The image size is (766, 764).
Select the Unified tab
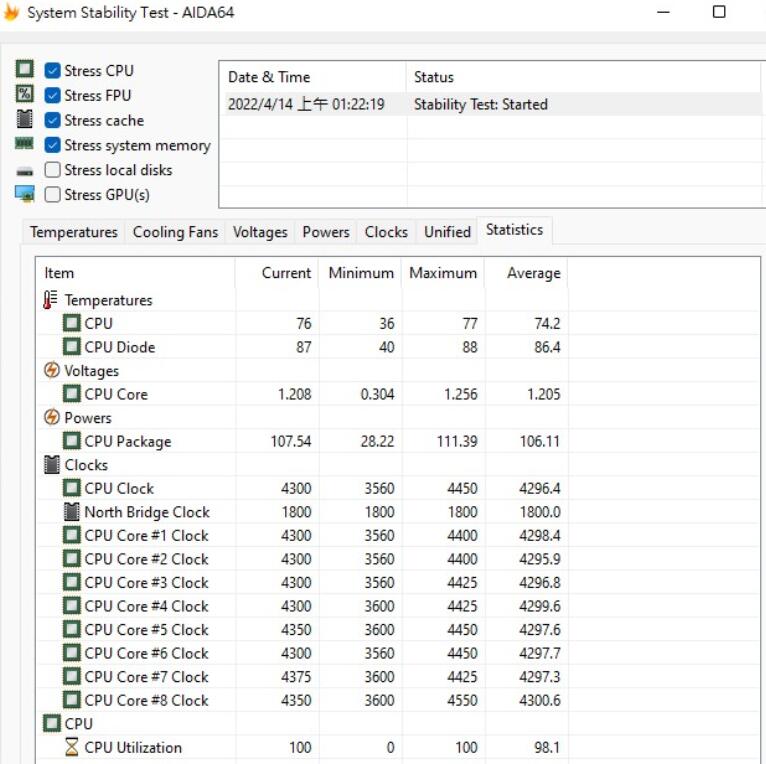click(447, 232)
